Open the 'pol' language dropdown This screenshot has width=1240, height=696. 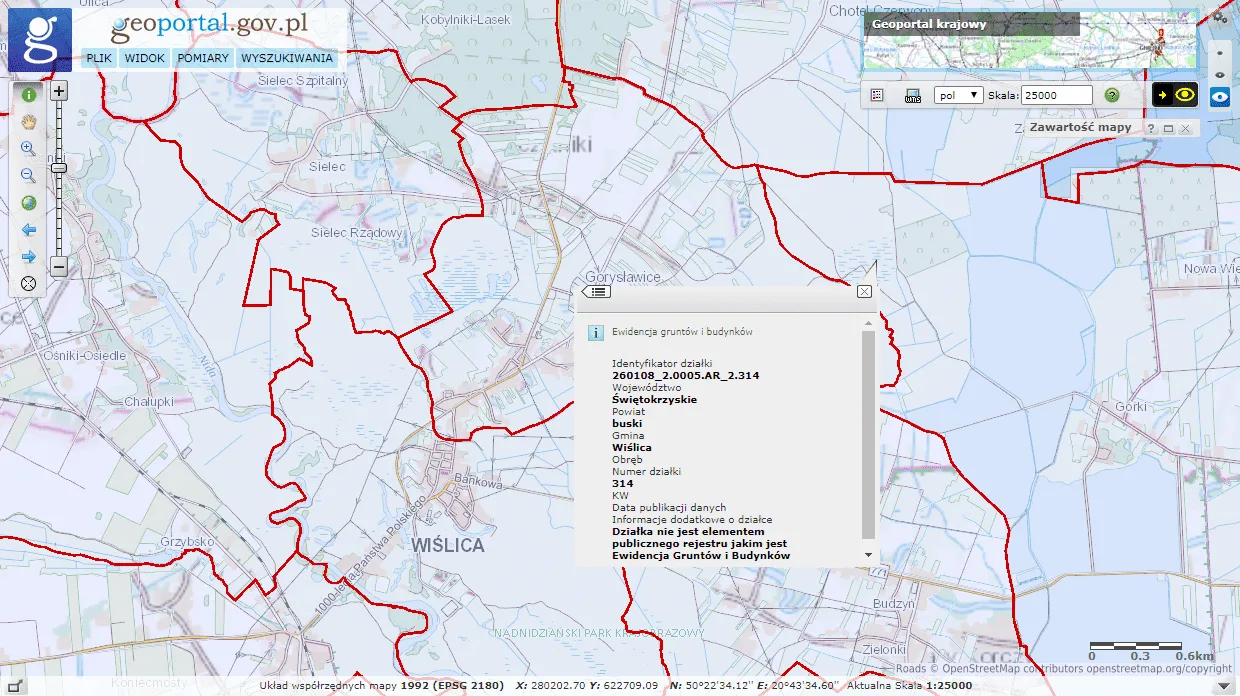click(957, 95)
